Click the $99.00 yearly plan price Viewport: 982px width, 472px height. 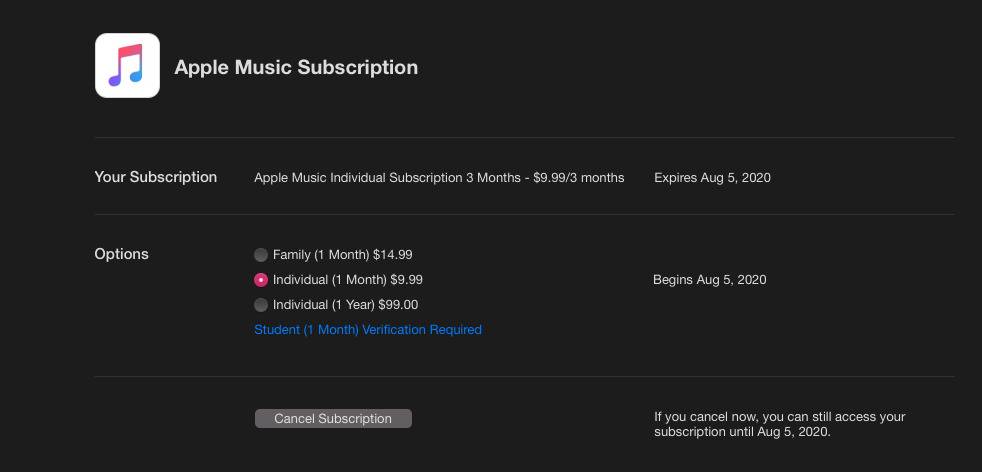[398, 305]
